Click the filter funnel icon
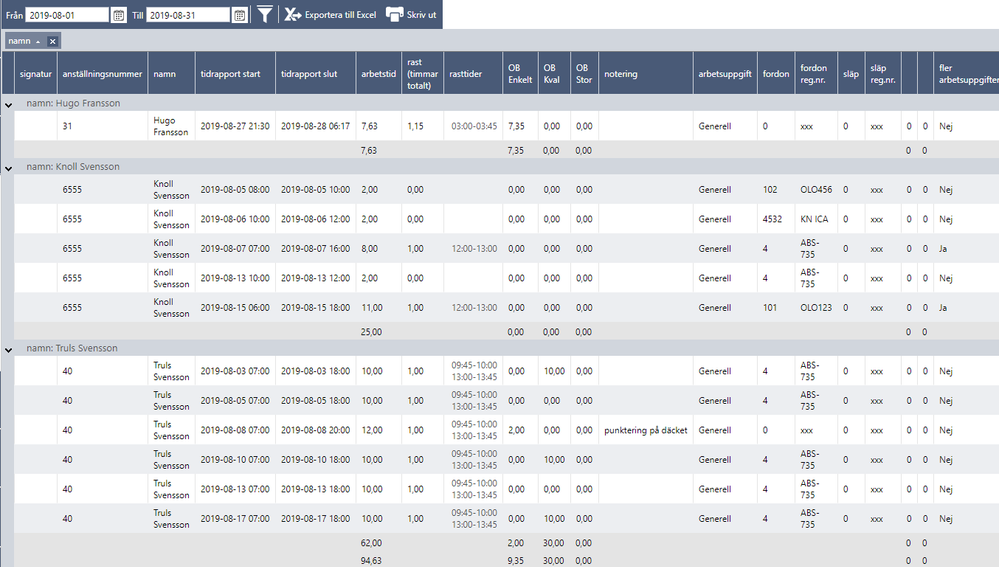 point(265,14)
